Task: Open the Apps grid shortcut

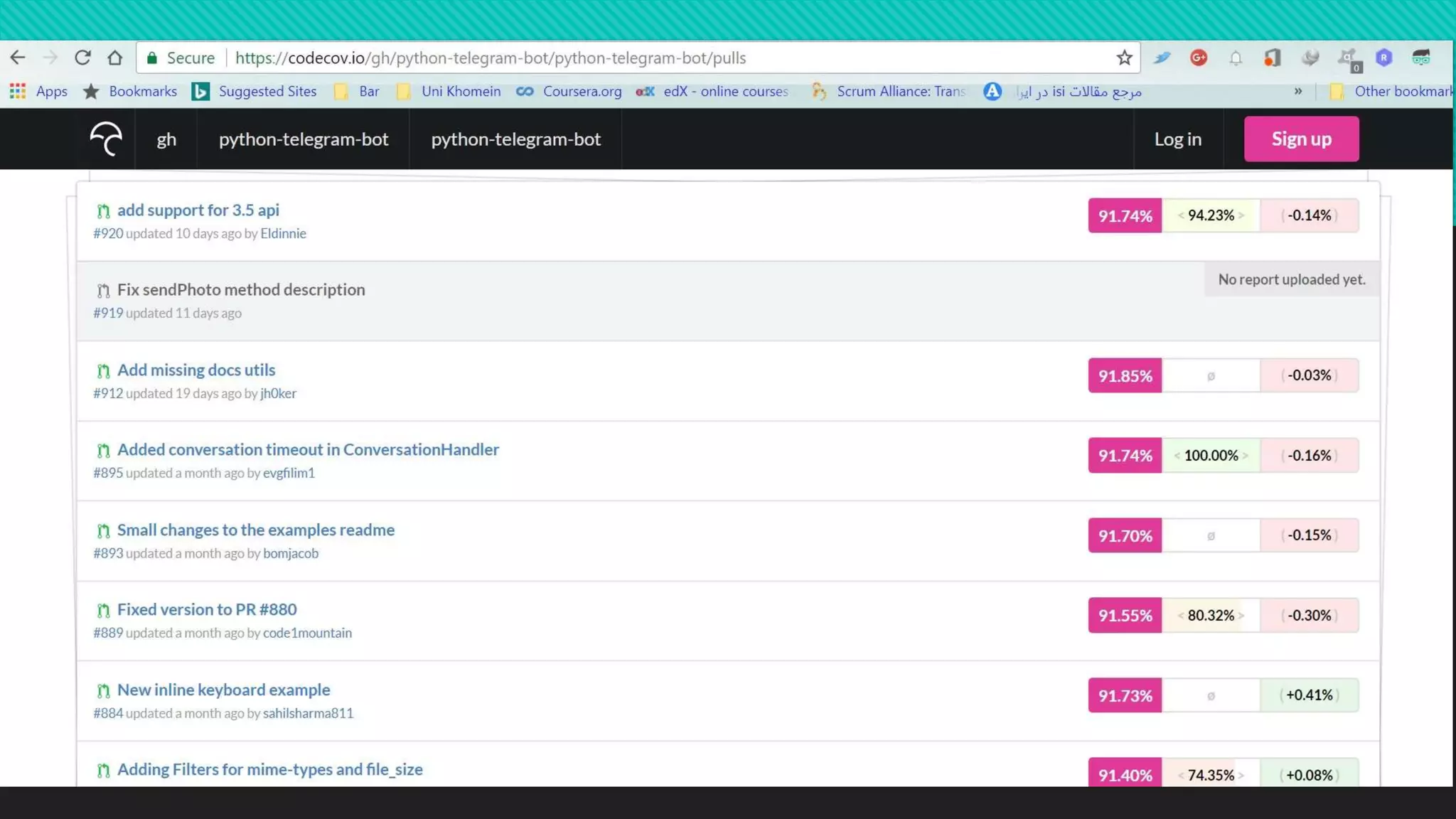Action: [38, 91]
